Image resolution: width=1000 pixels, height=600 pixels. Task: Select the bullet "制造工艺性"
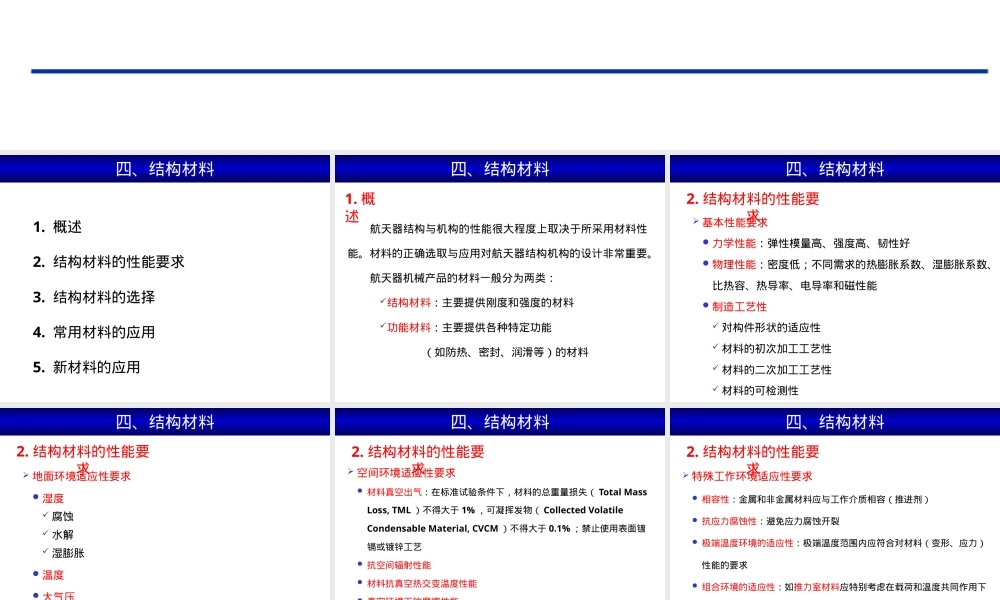pyautogui.click(x=739, y=307)
